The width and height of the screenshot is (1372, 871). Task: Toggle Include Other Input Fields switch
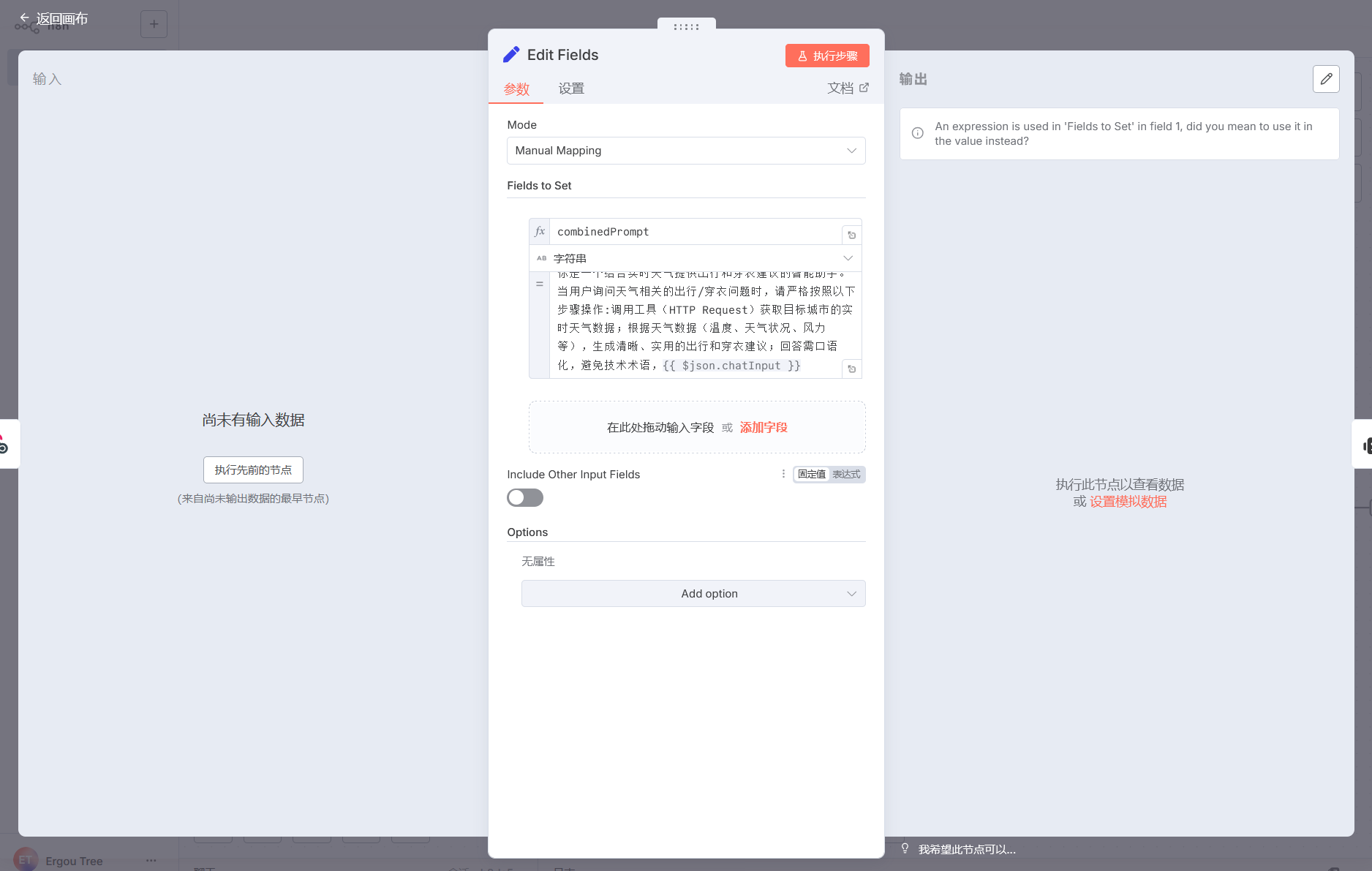pyautogui.click(x=525, y=498)
